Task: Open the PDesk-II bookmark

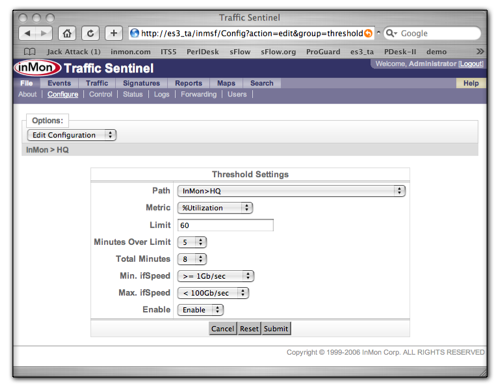Action: tap(400, 52)
